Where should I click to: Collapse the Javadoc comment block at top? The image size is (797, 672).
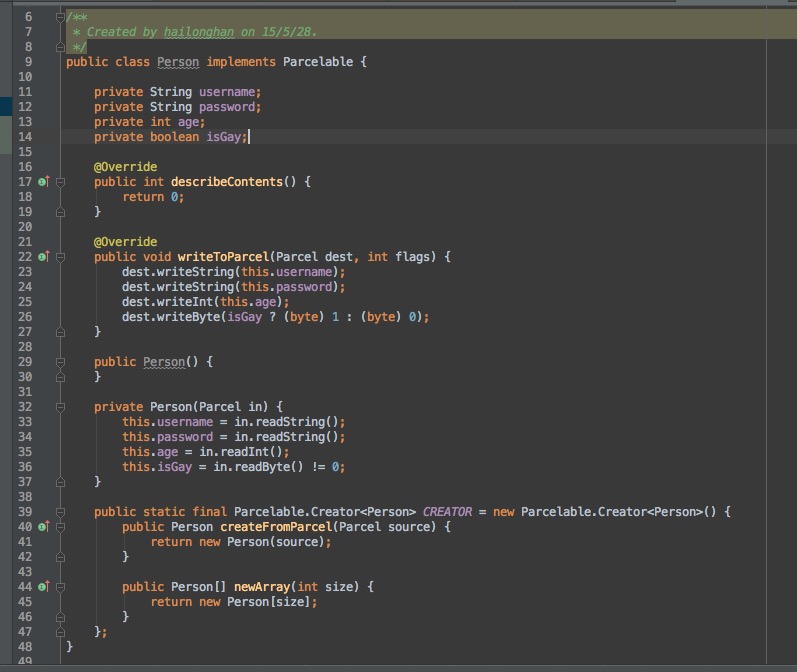coord(60,17)
